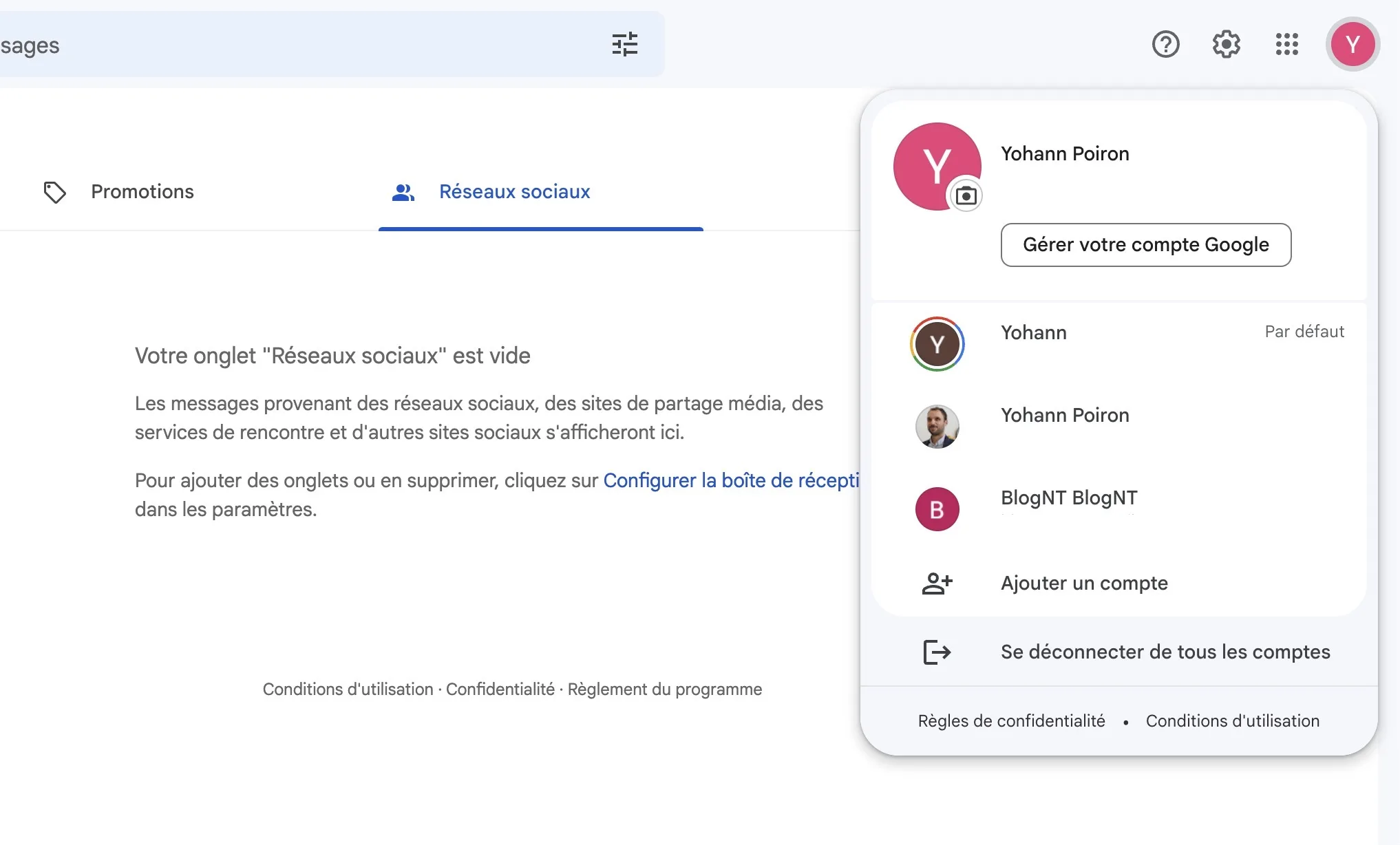Select the Réseaux sociaux tab

[x=514, y=192]
